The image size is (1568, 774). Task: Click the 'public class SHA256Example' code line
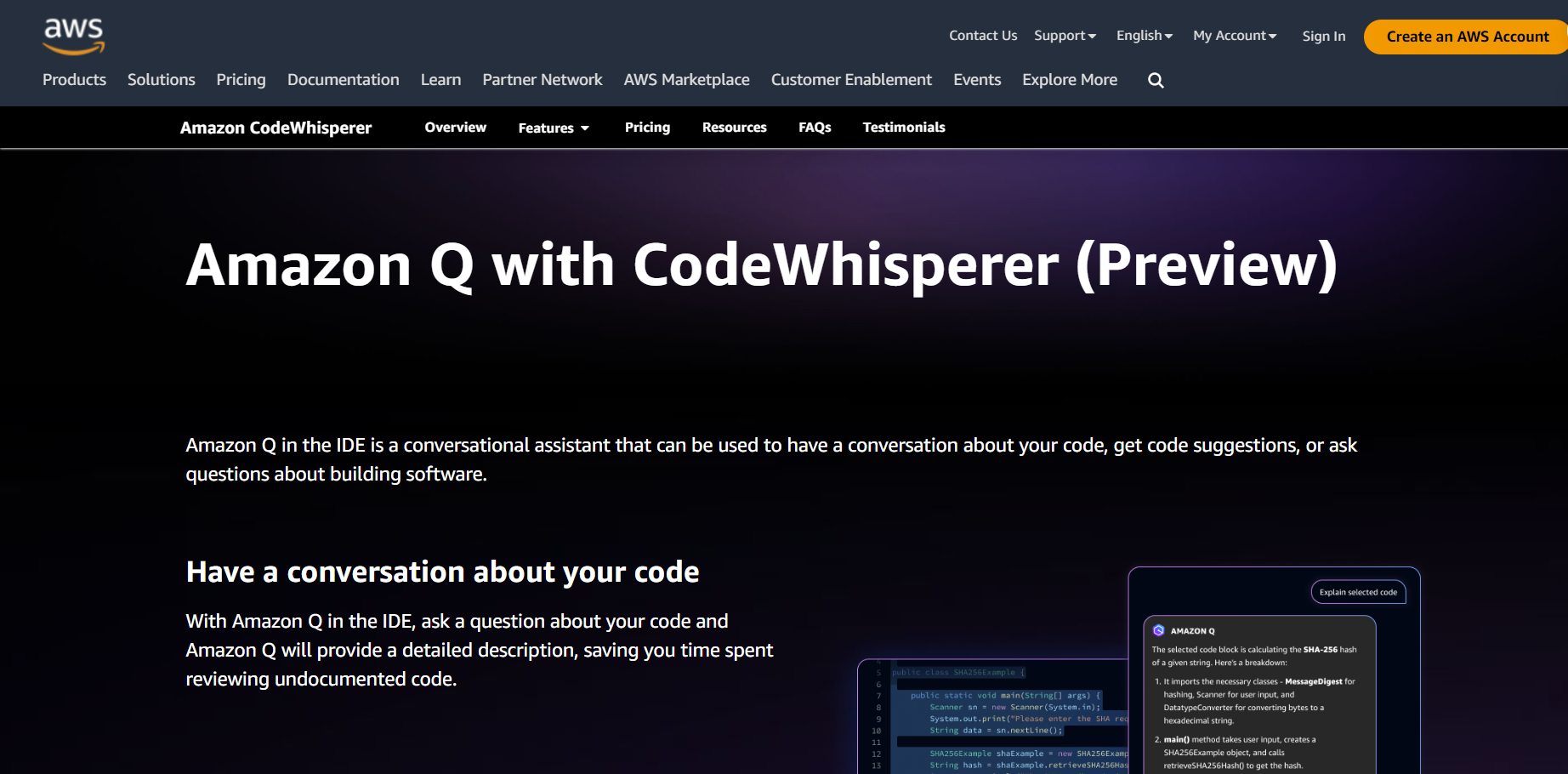[x=958, y=672]
